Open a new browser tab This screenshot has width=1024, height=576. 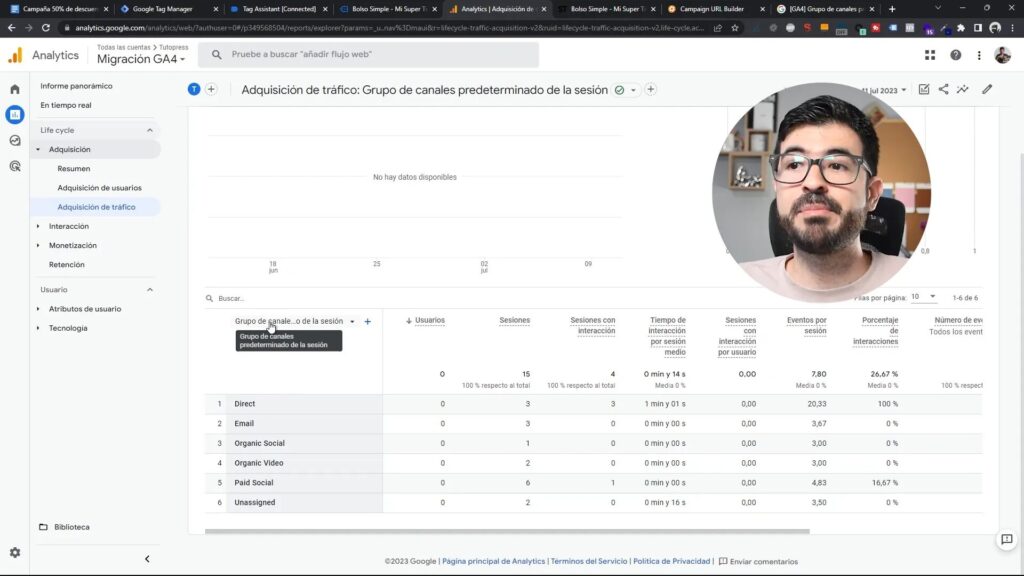click(x=892, y=9)
